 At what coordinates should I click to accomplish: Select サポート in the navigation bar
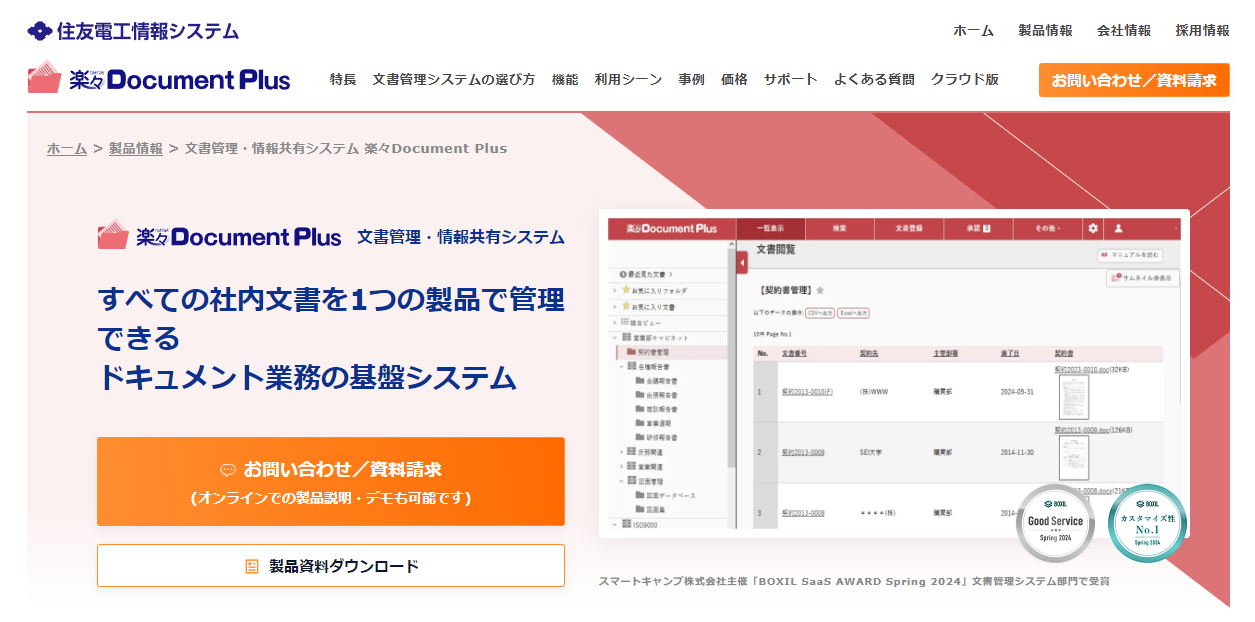791,79
